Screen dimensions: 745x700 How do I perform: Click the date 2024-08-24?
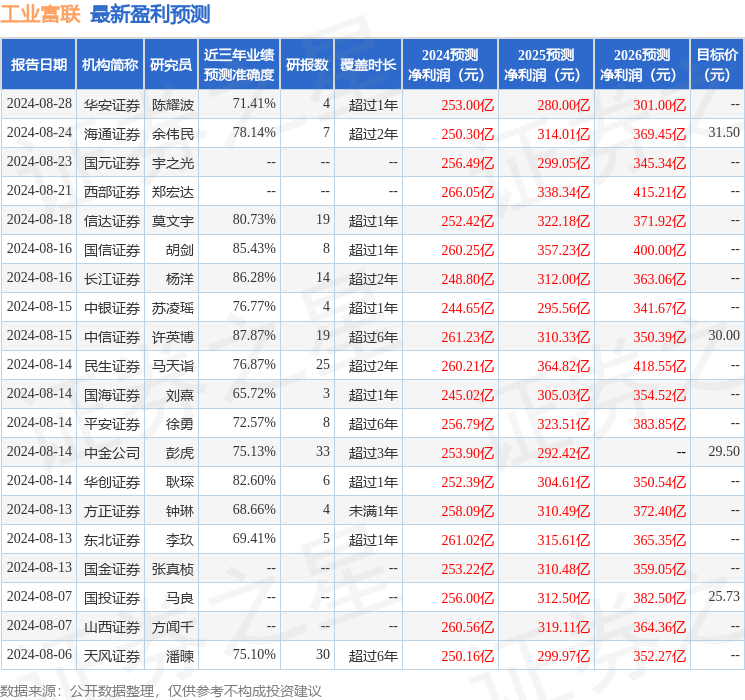(x=39, y=132)
